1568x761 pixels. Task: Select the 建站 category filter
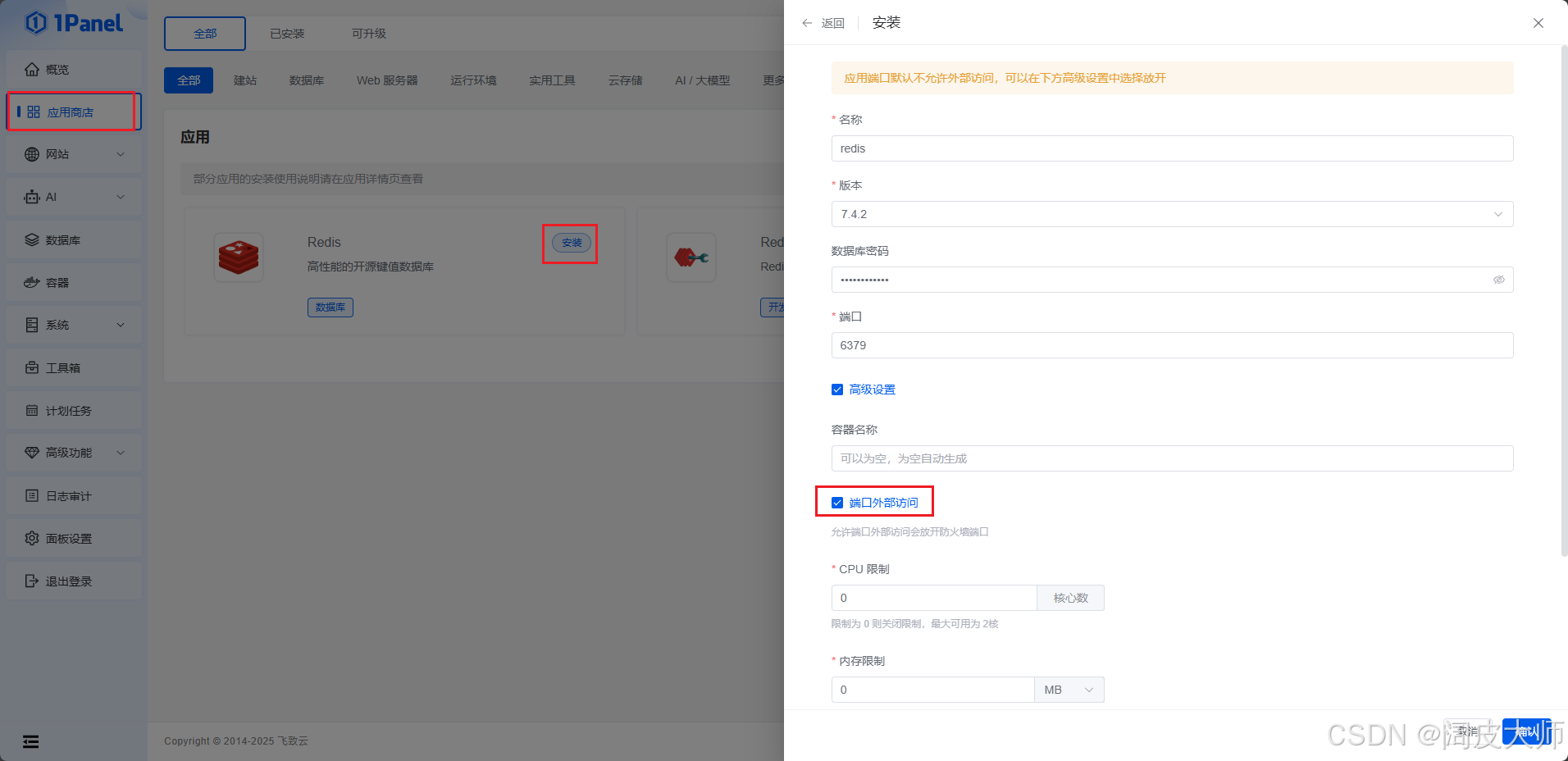(x=245, y=80)
